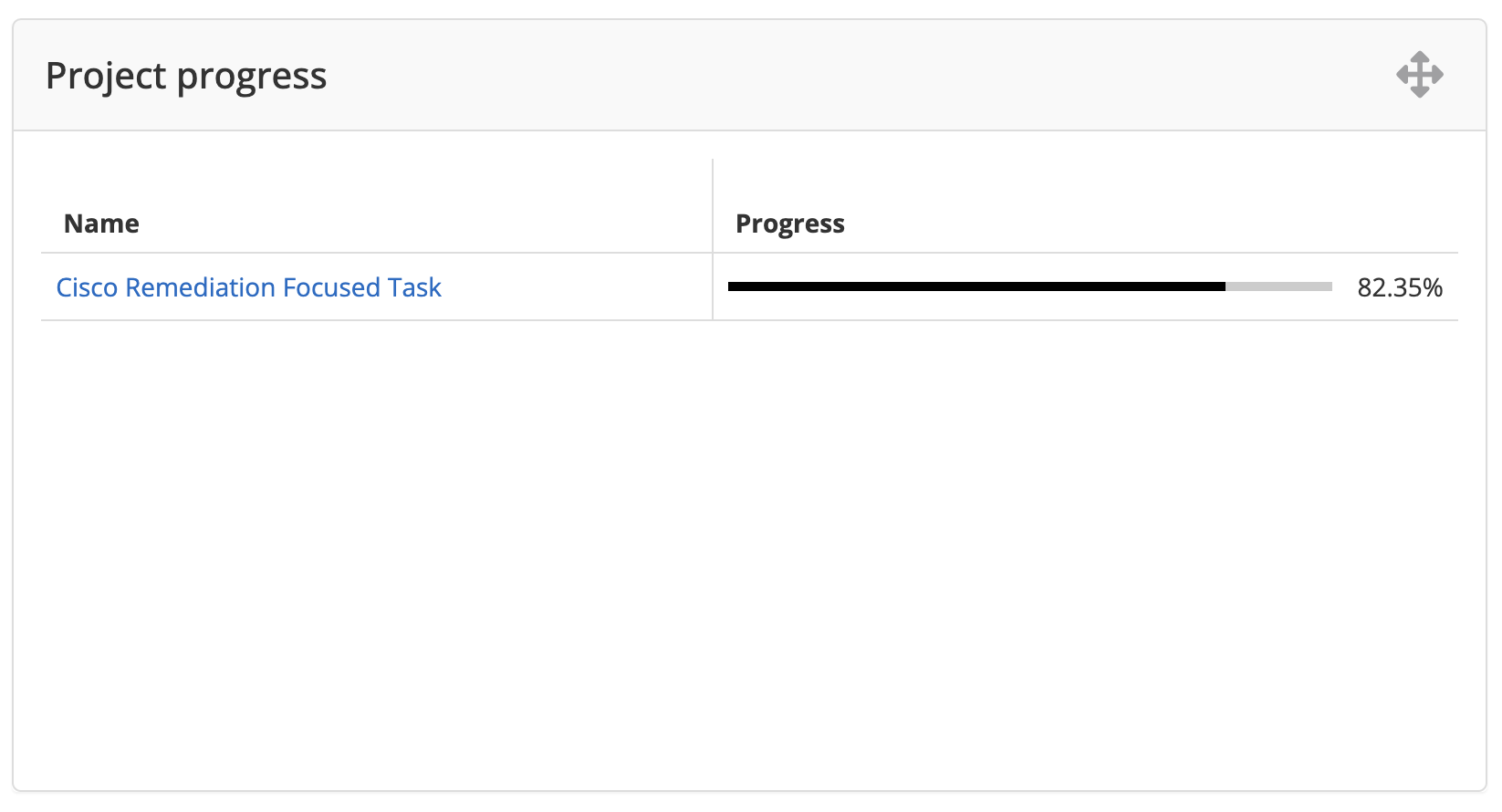Click the word "Cisco" in the task link
Image resolution: width=1502 pixels, height=812 pixels.
87,287
